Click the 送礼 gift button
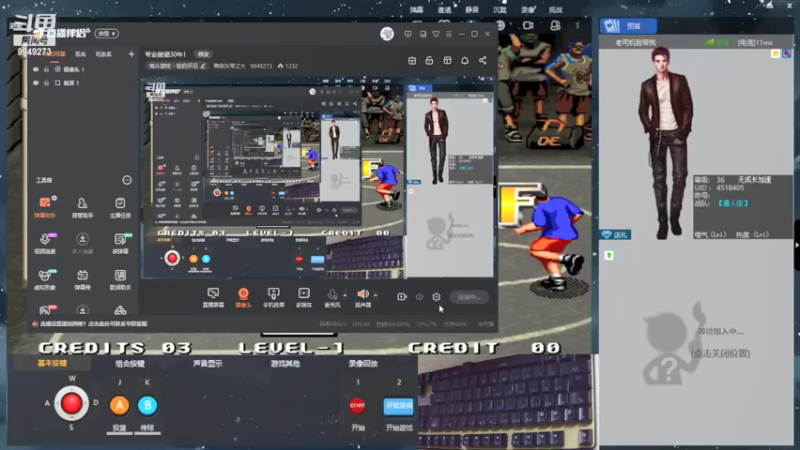Image resolution: width=800 pixels, height=450 pixels. 615,235
